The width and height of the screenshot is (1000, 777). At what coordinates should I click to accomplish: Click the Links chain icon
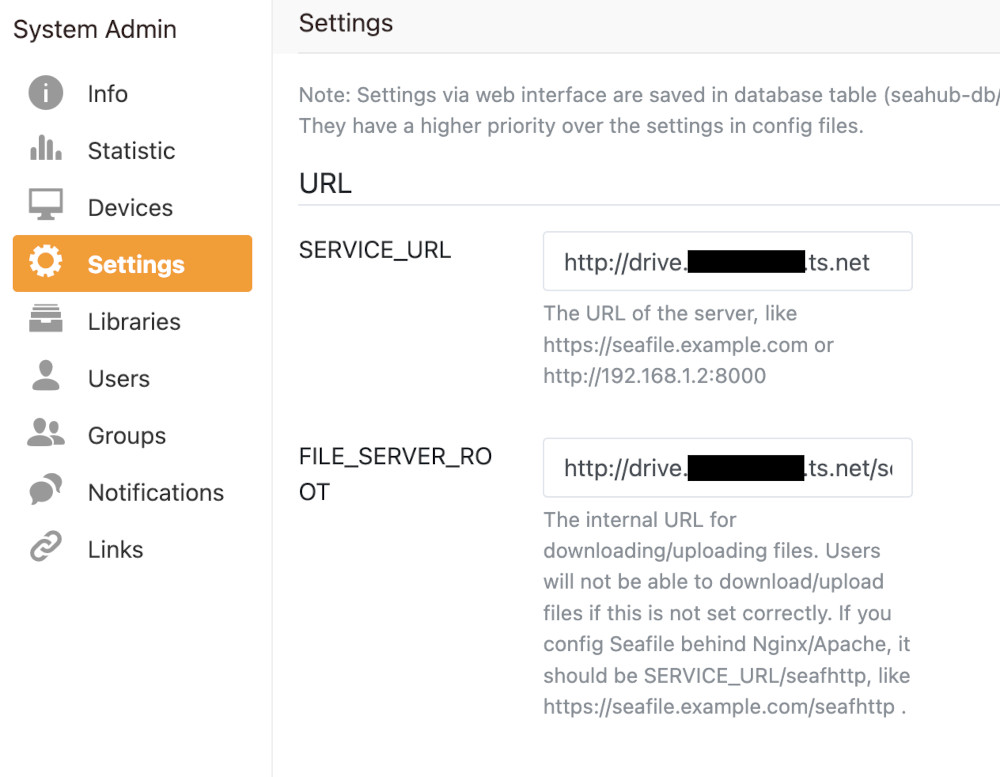point(46,549)
